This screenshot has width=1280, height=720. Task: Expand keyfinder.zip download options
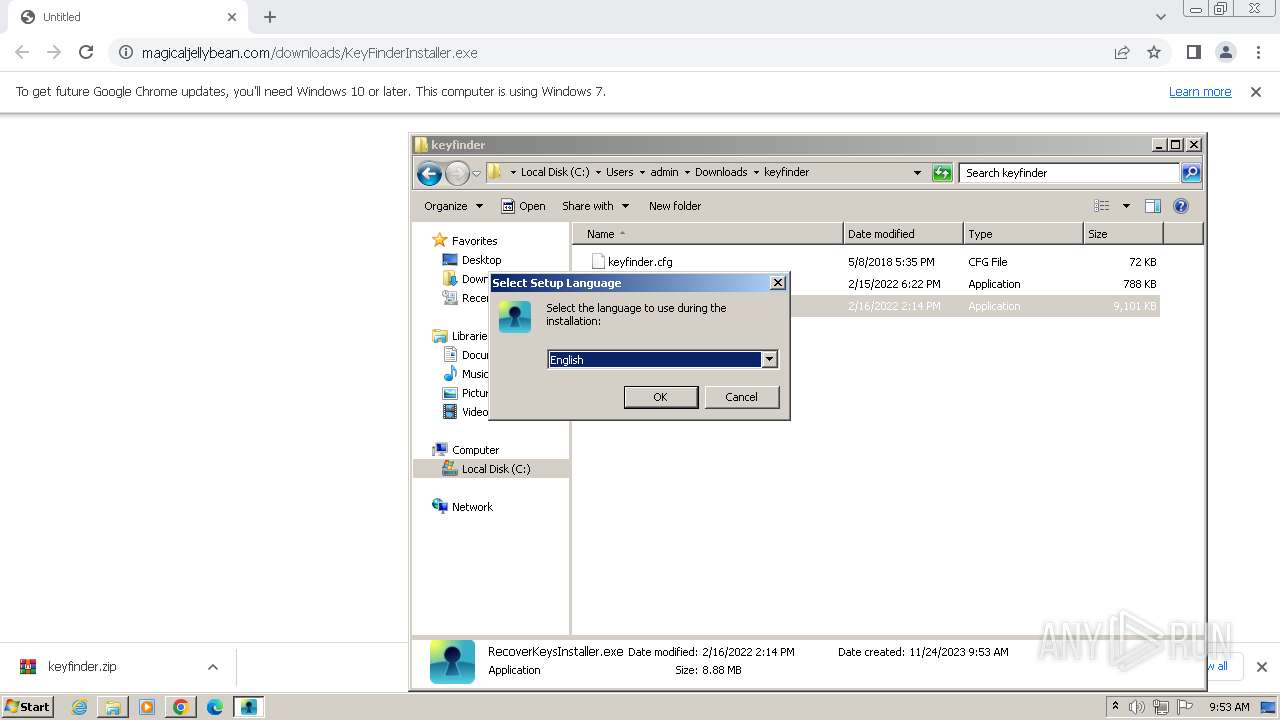212,667
